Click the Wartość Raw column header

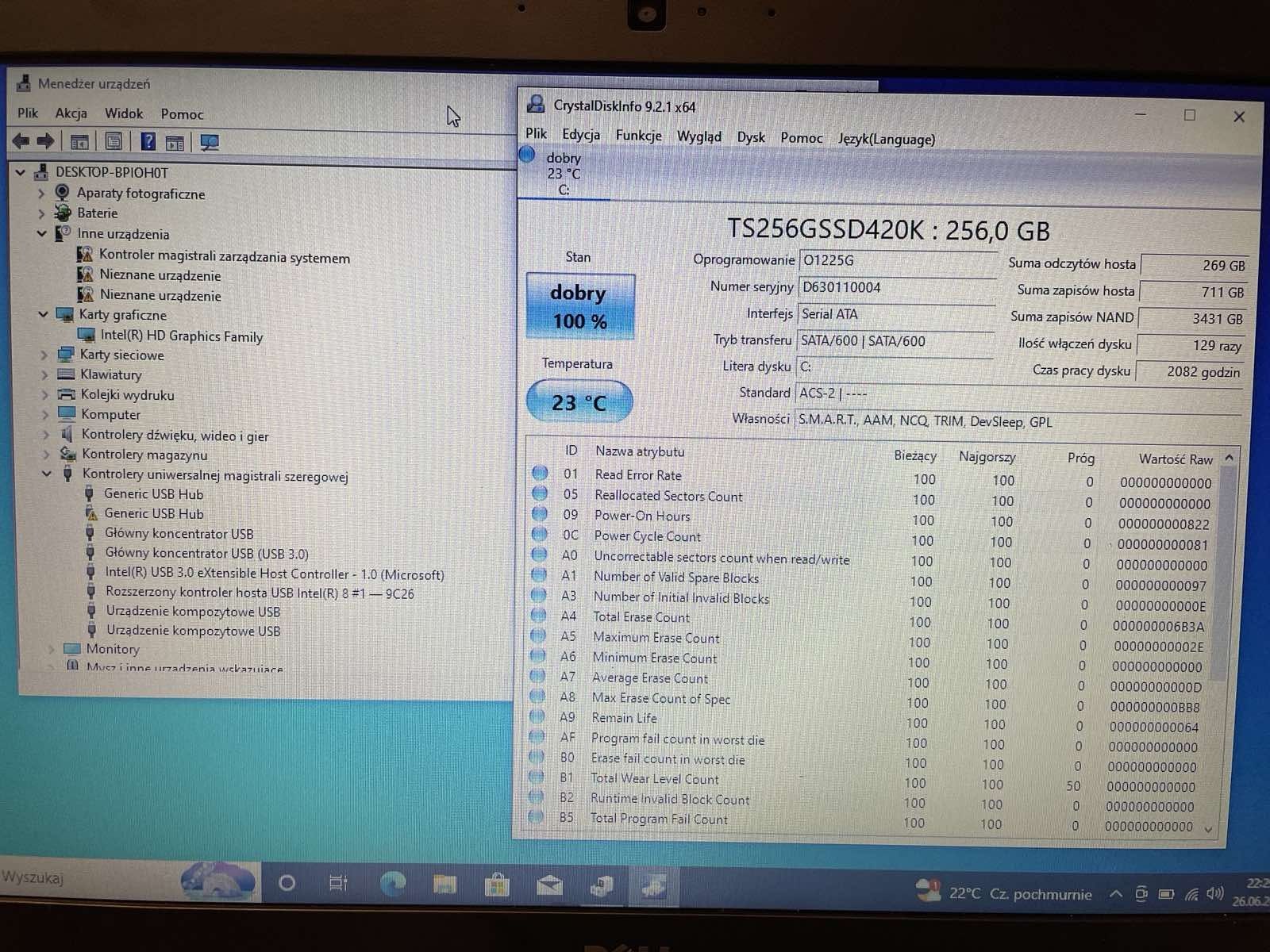click(x=1176, y=459)
